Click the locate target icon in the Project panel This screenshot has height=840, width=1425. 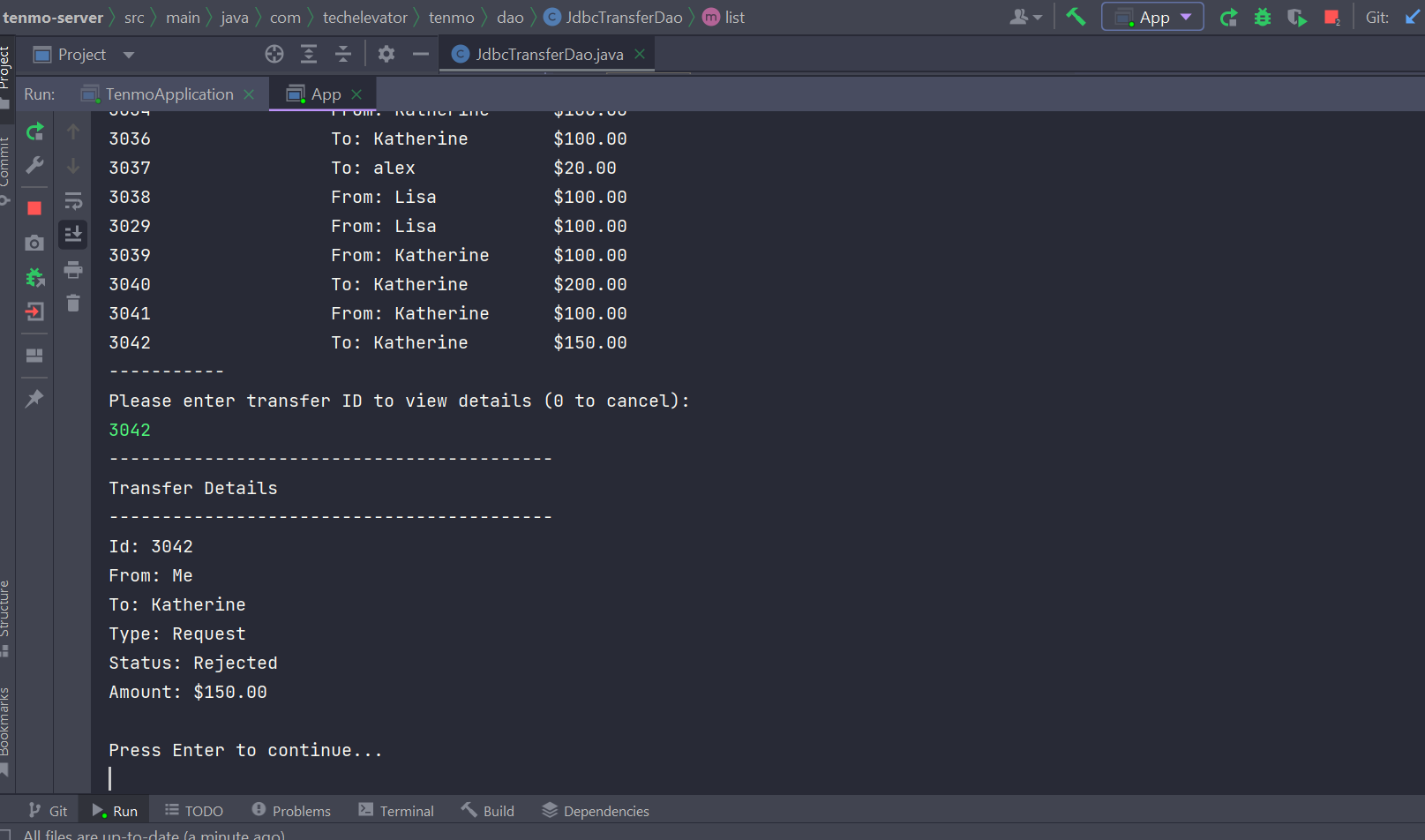click(274, 55)
